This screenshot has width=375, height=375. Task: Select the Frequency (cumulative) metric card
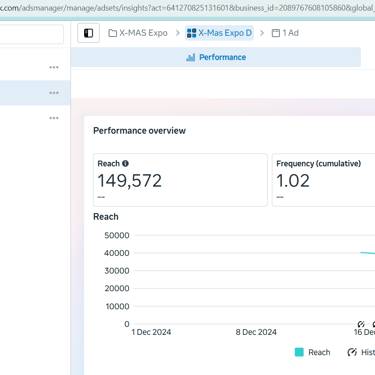coord(324,180)
